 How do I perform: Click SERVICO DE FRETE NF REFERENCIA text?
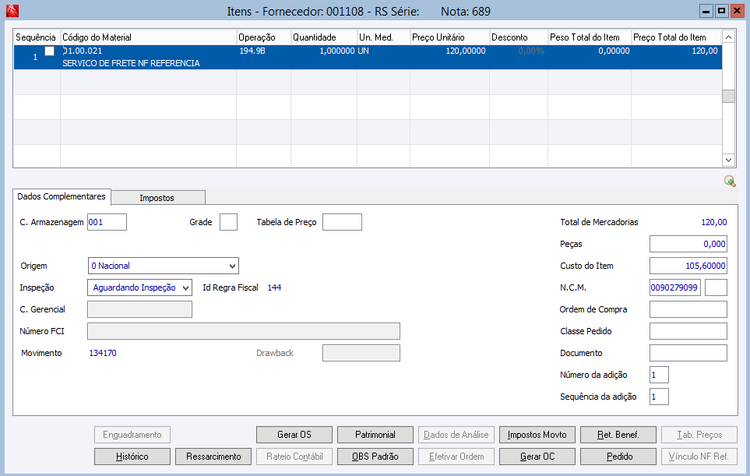[131, 63]
